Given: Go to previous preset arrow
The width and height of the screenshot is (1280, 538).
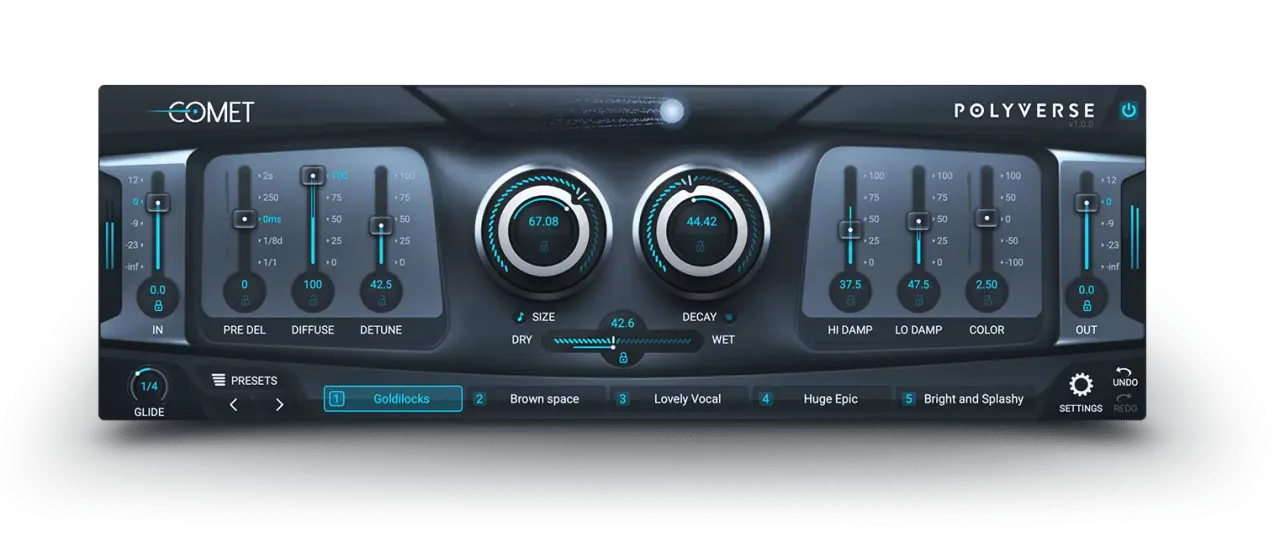Looking at the screenshot, I should [x=233, y=404].
